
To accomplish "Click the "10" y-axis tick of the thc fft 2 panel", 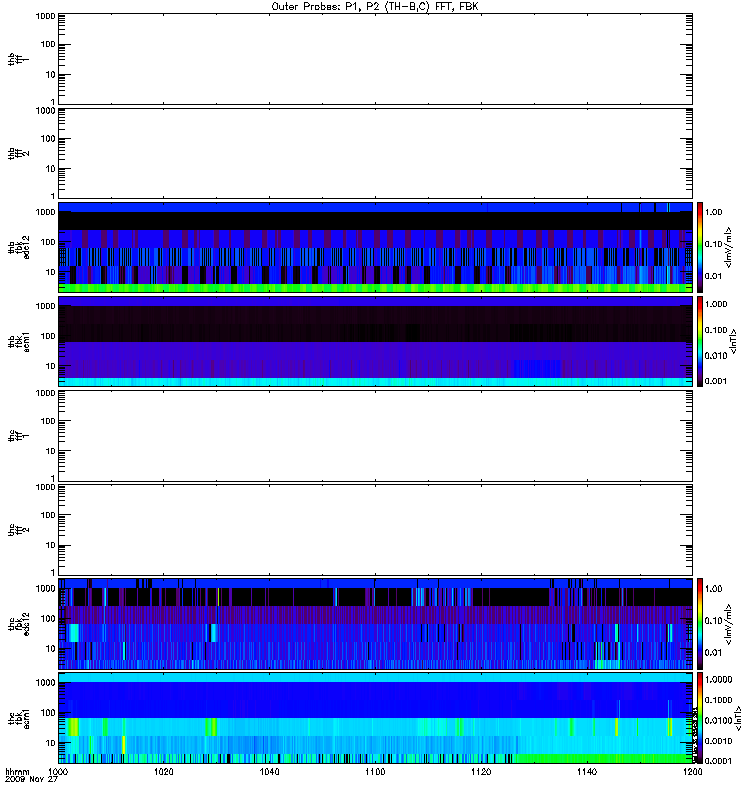I will 51,545.
